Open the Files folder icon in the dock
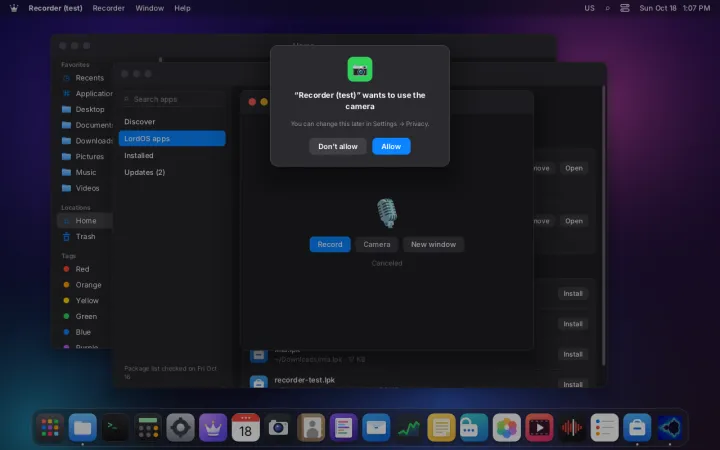720x450 pixels. 83,428
